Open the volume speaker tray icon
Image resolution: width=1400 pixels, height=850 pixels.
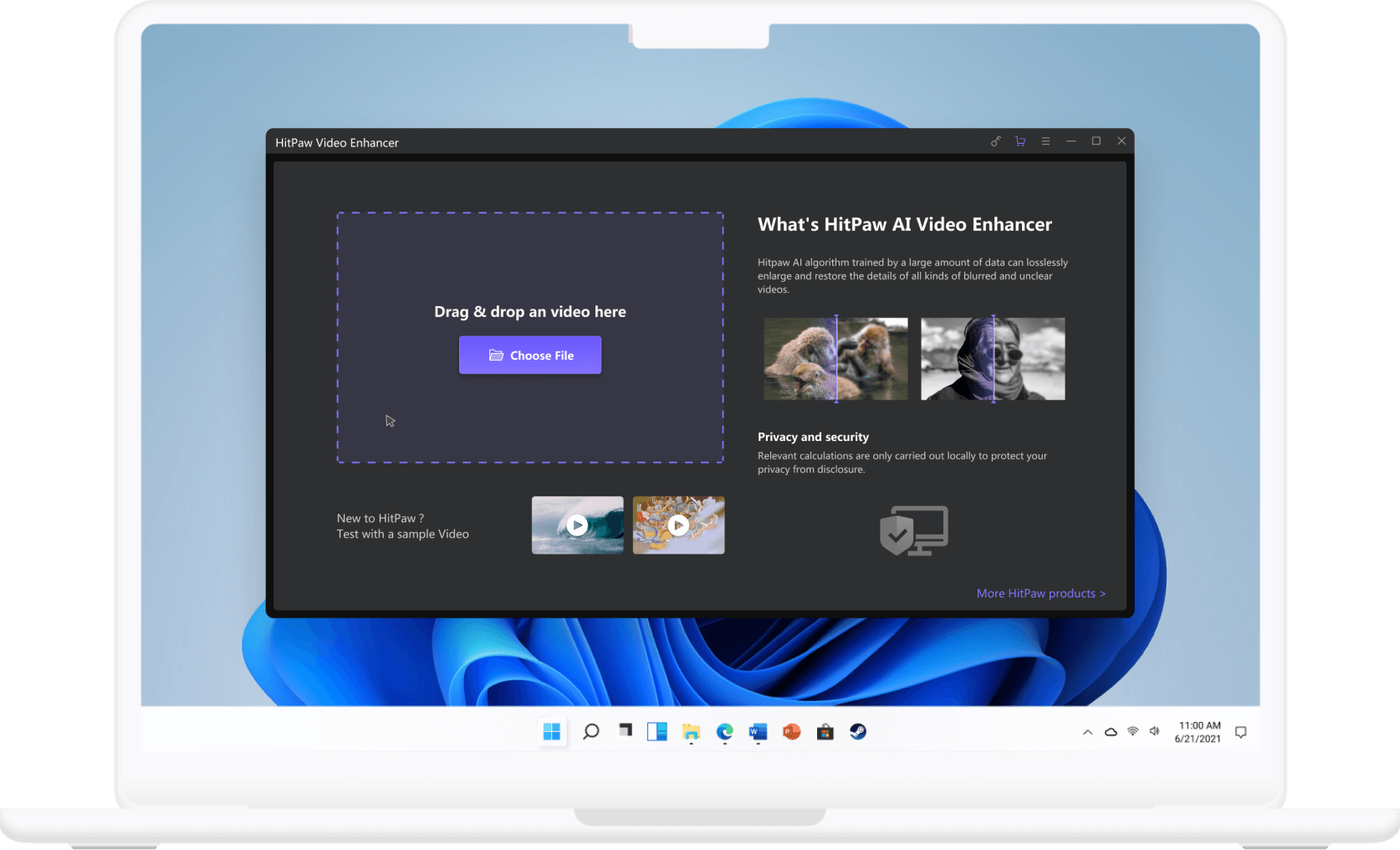[1154, 731]
